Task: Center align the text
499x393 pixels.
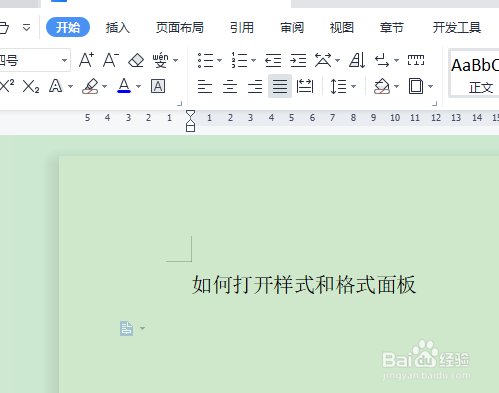Action: point(230,86)
